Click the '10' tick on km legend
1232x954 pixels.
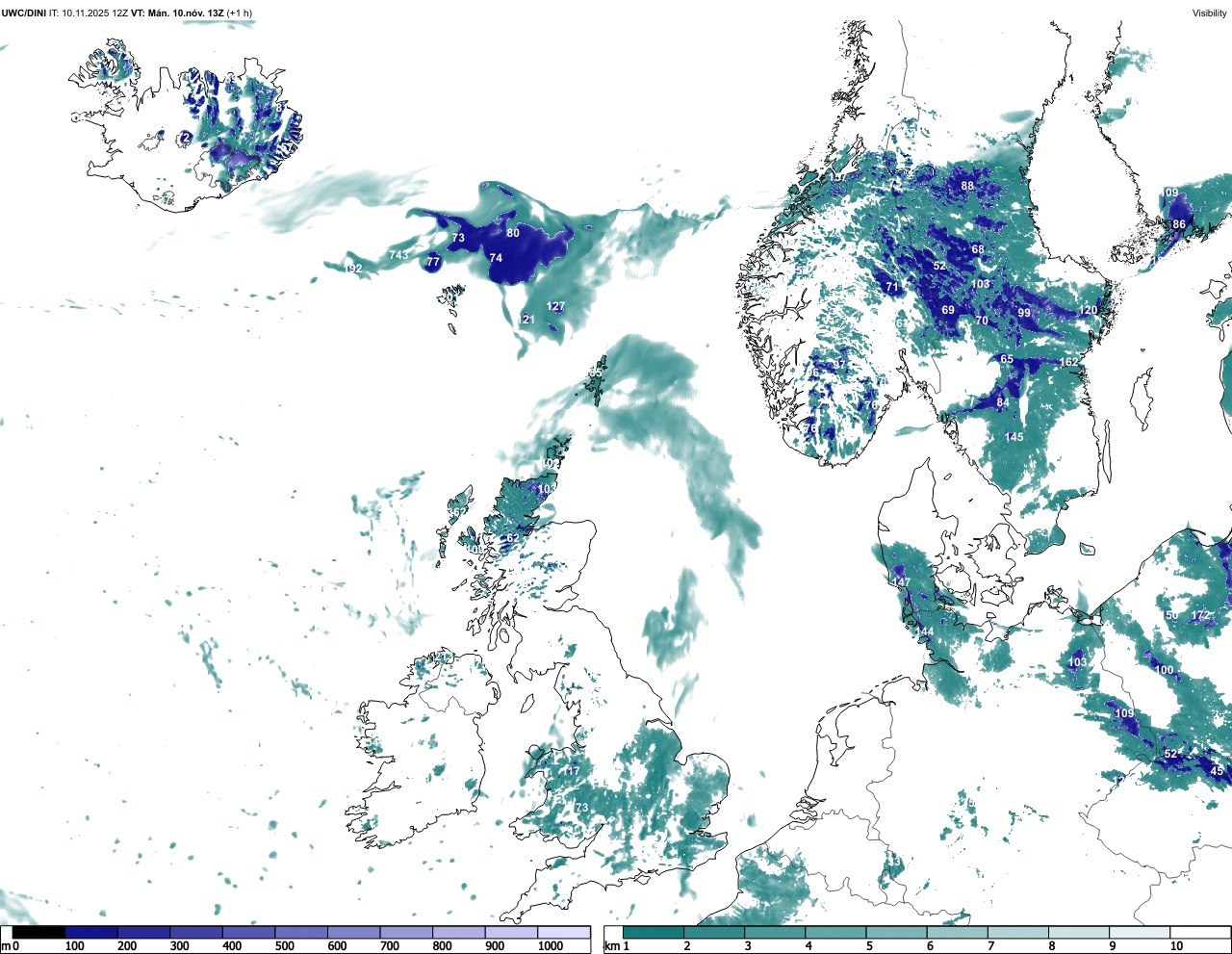tap(1176, 946)
